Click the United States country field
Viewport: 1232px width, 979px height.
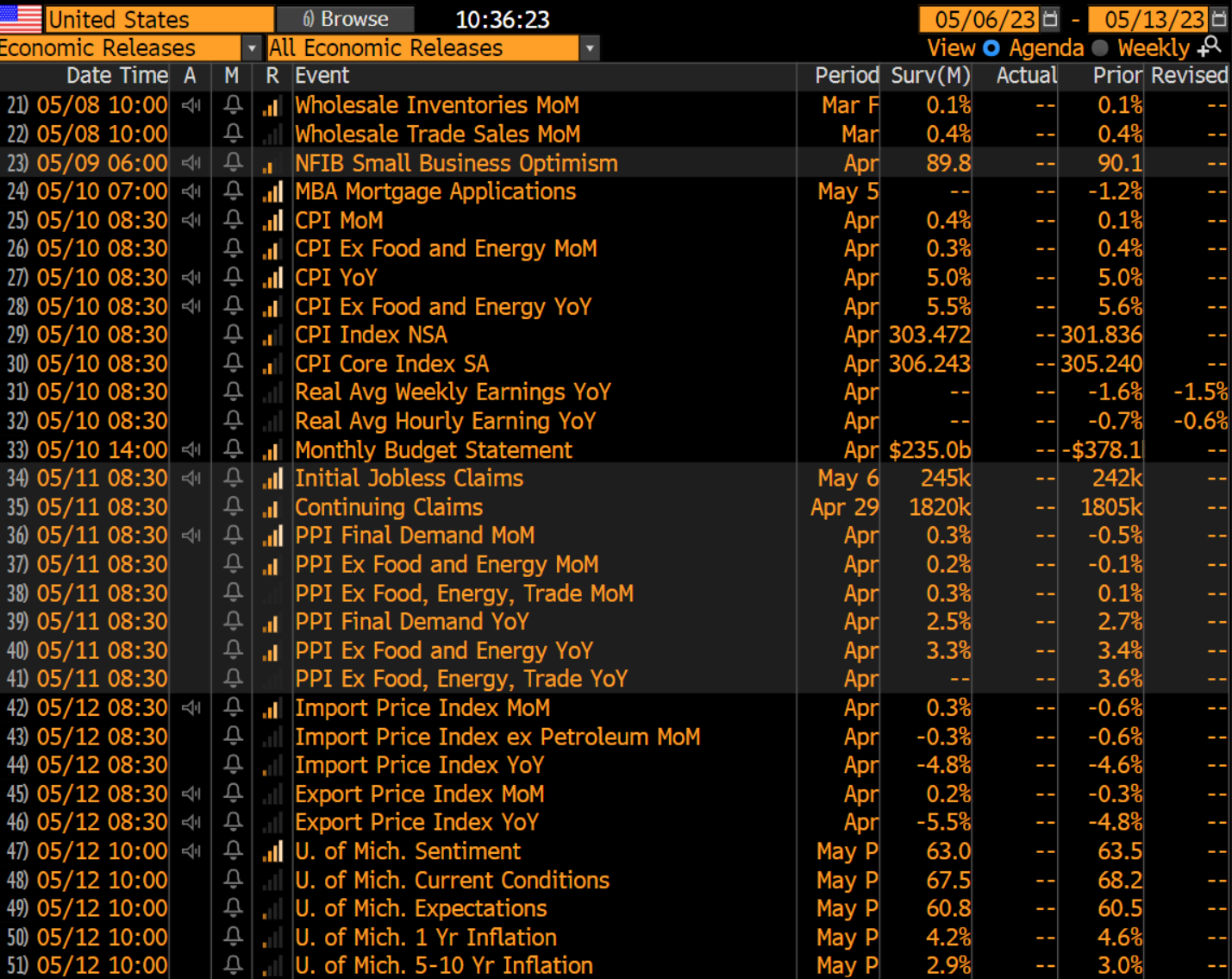159,19
